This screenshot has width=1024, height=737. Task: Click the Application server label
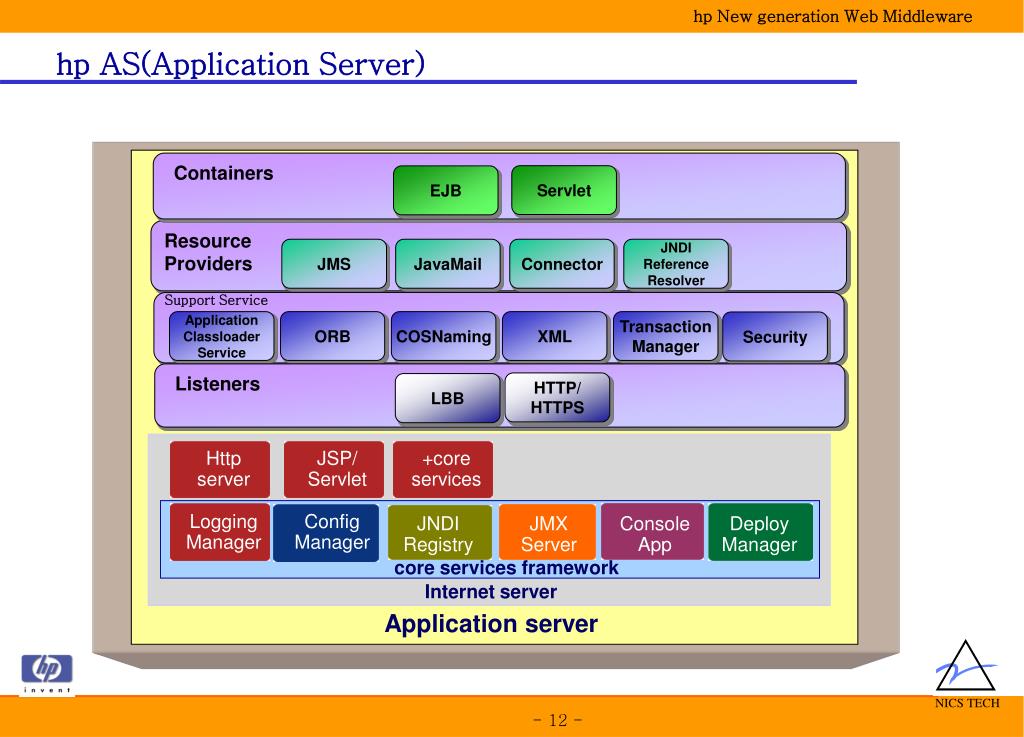coord(491,623)
